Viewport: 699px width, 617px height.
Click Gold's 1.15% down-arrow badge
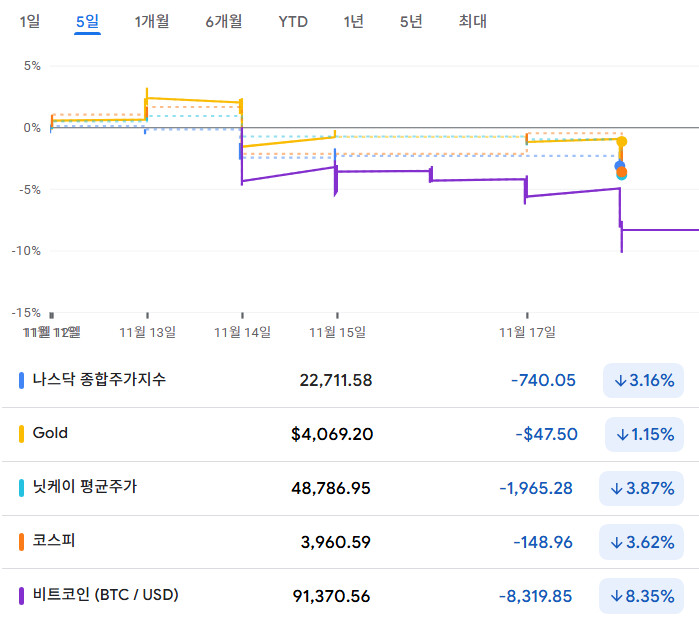pyautogui.click(x=644, y=434)
